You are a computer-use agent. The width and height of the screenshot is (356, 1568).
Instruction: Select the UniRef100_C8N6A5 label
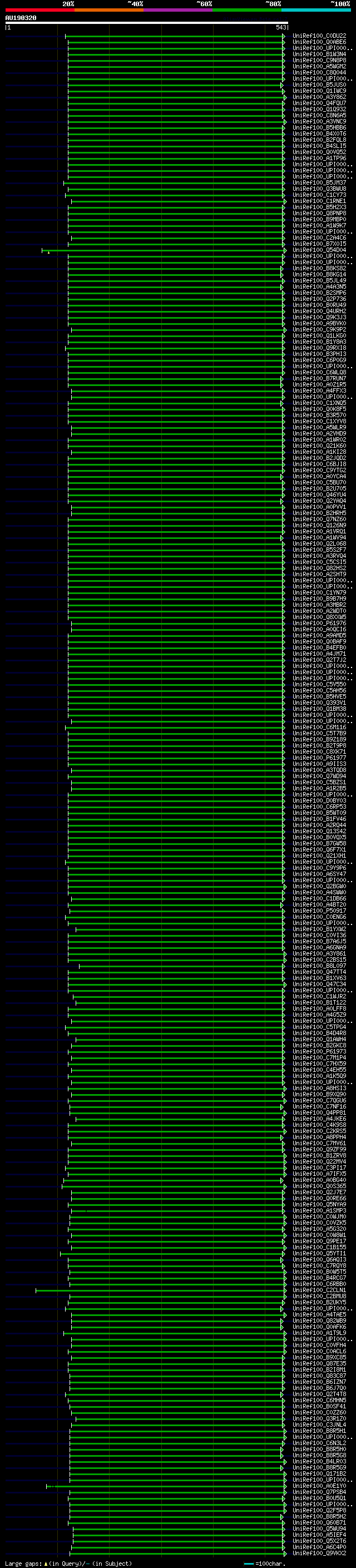tap(319, 116)
